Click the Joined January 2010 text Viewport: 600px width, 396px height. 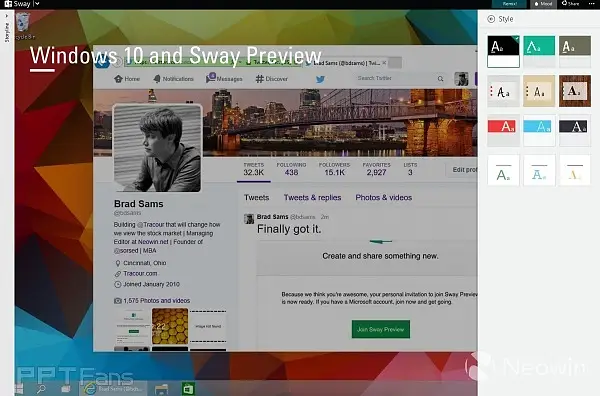(x=151, y=284)
